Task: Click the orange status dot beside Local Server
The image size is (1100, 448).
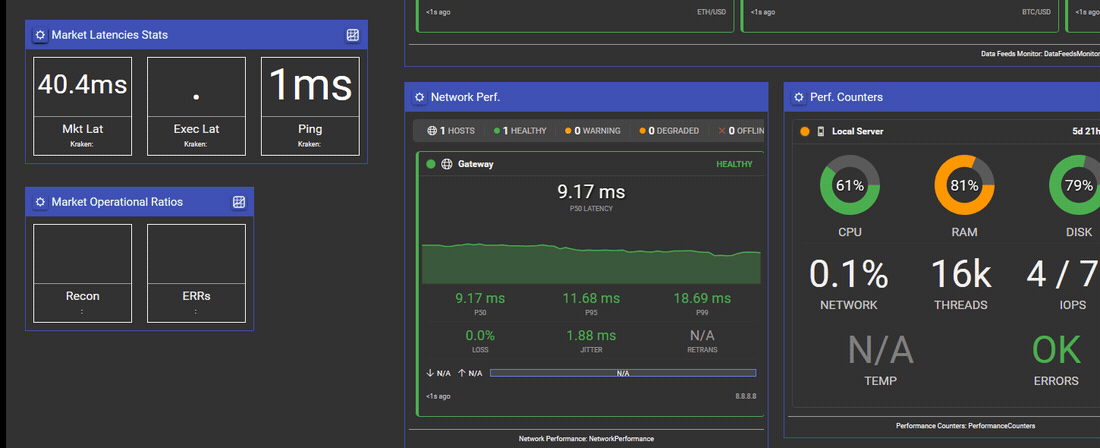Action: click(x=805, y=131)
